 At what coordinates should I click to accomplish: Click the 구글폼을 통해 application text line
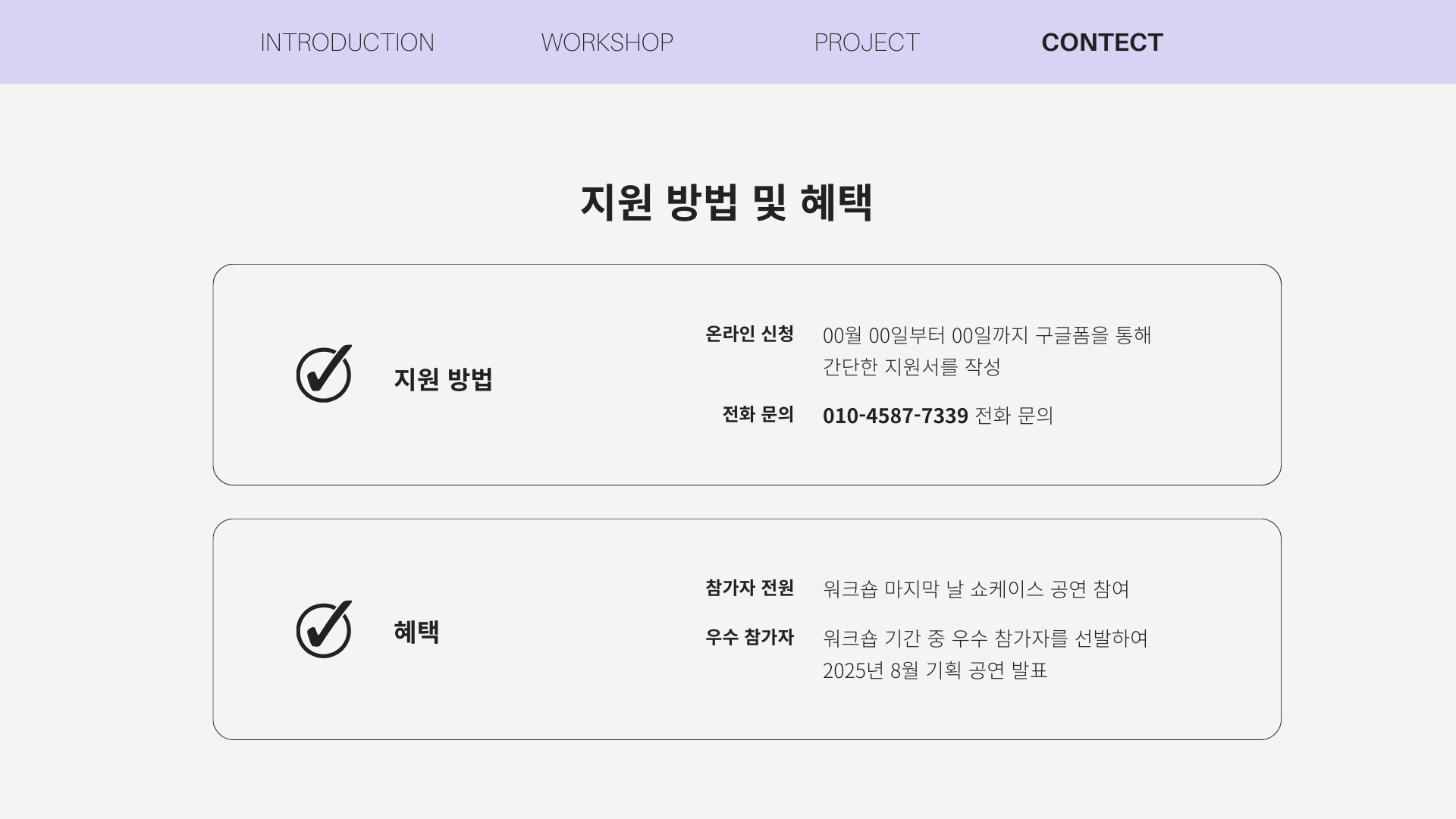coord(987,335)
